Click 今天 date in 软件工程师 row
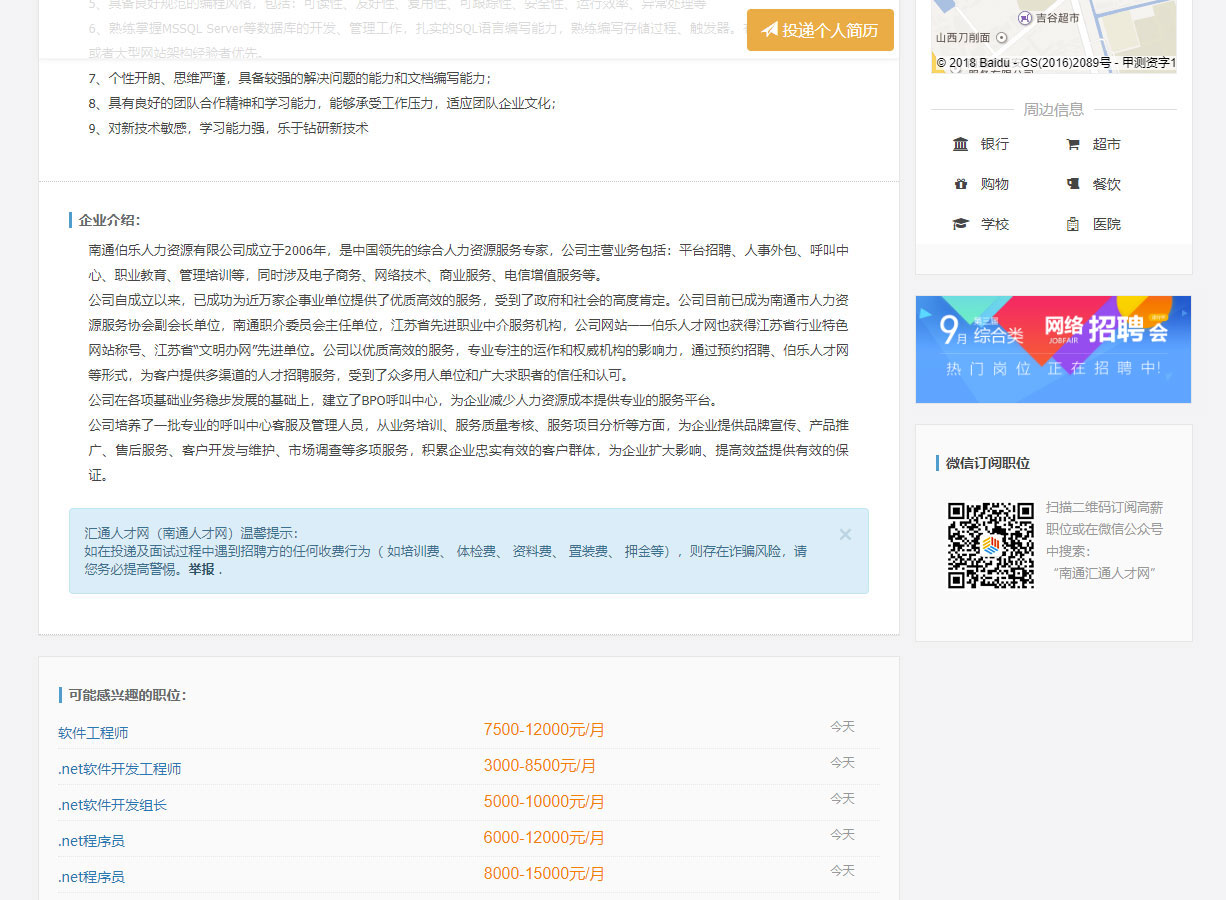The height and width of the screenshot is (900, 1226). [842, 727]
